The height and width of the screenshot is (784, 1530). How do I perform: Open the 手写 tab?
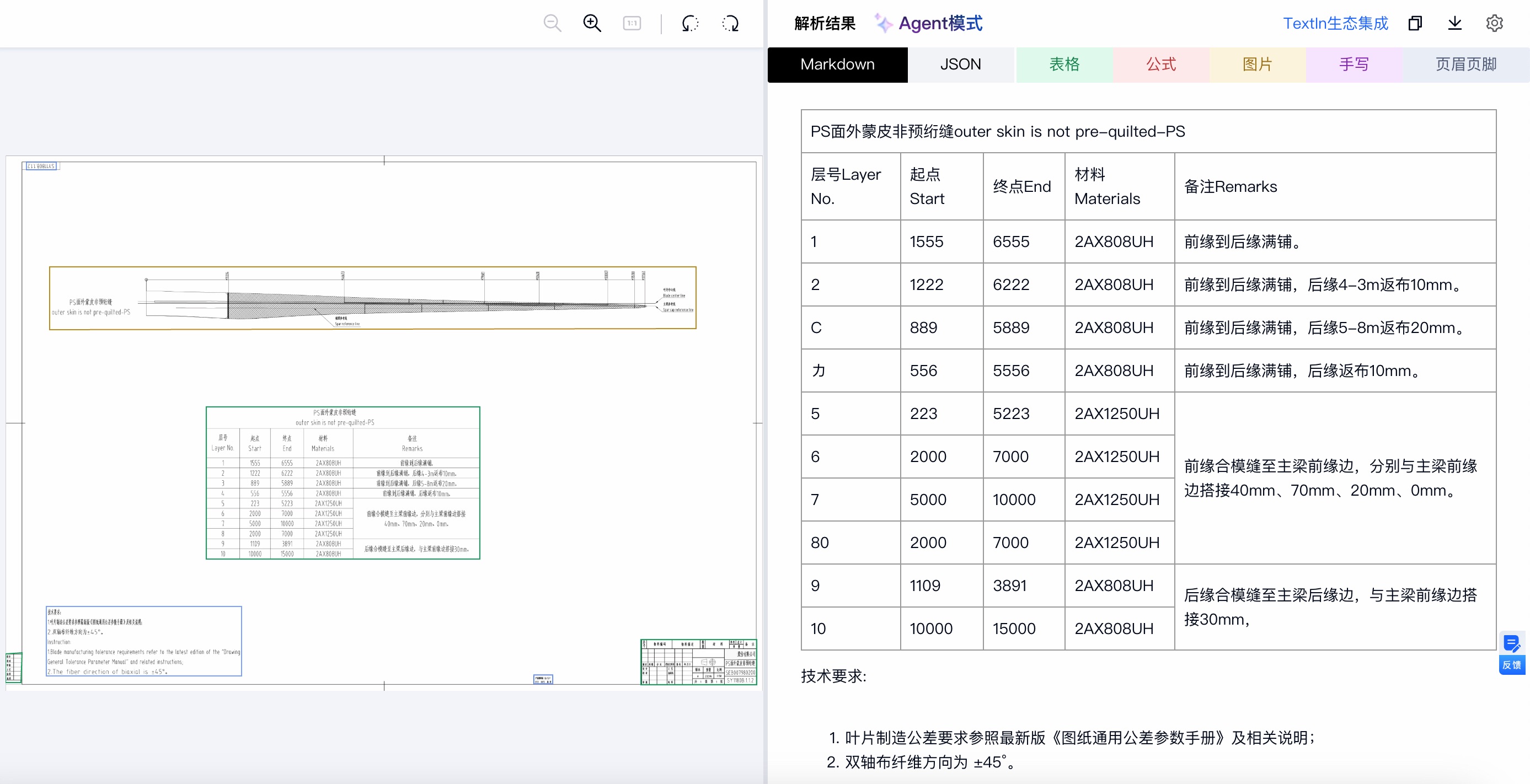coord(1354,64)
